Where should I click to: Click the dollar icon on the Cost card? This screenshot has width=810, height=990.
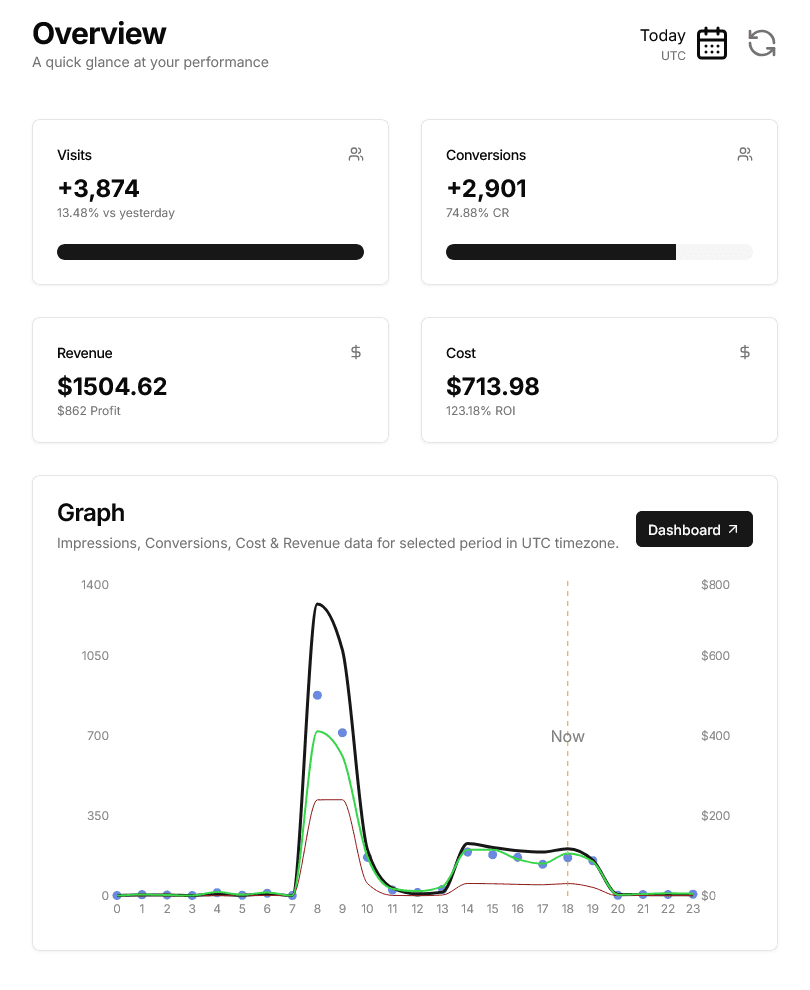coord(744,352)
